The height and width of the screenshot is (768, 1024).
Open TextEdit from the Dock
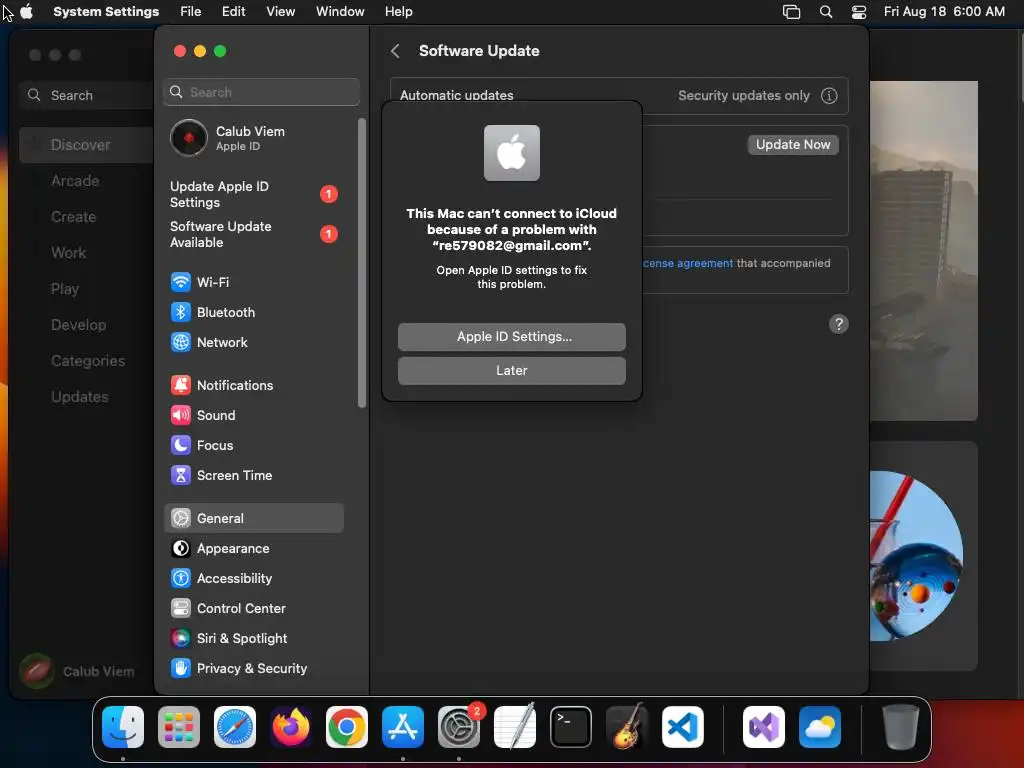tap(515, 727)
